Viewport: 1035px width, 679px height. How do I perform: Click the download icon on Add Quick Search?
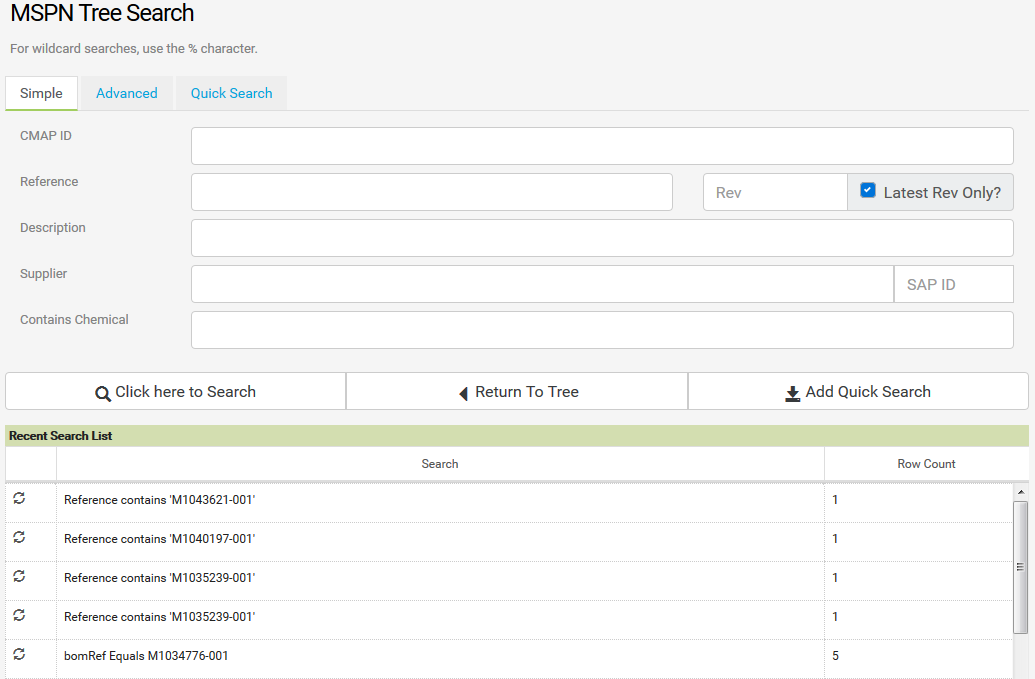tap(792, 393)
